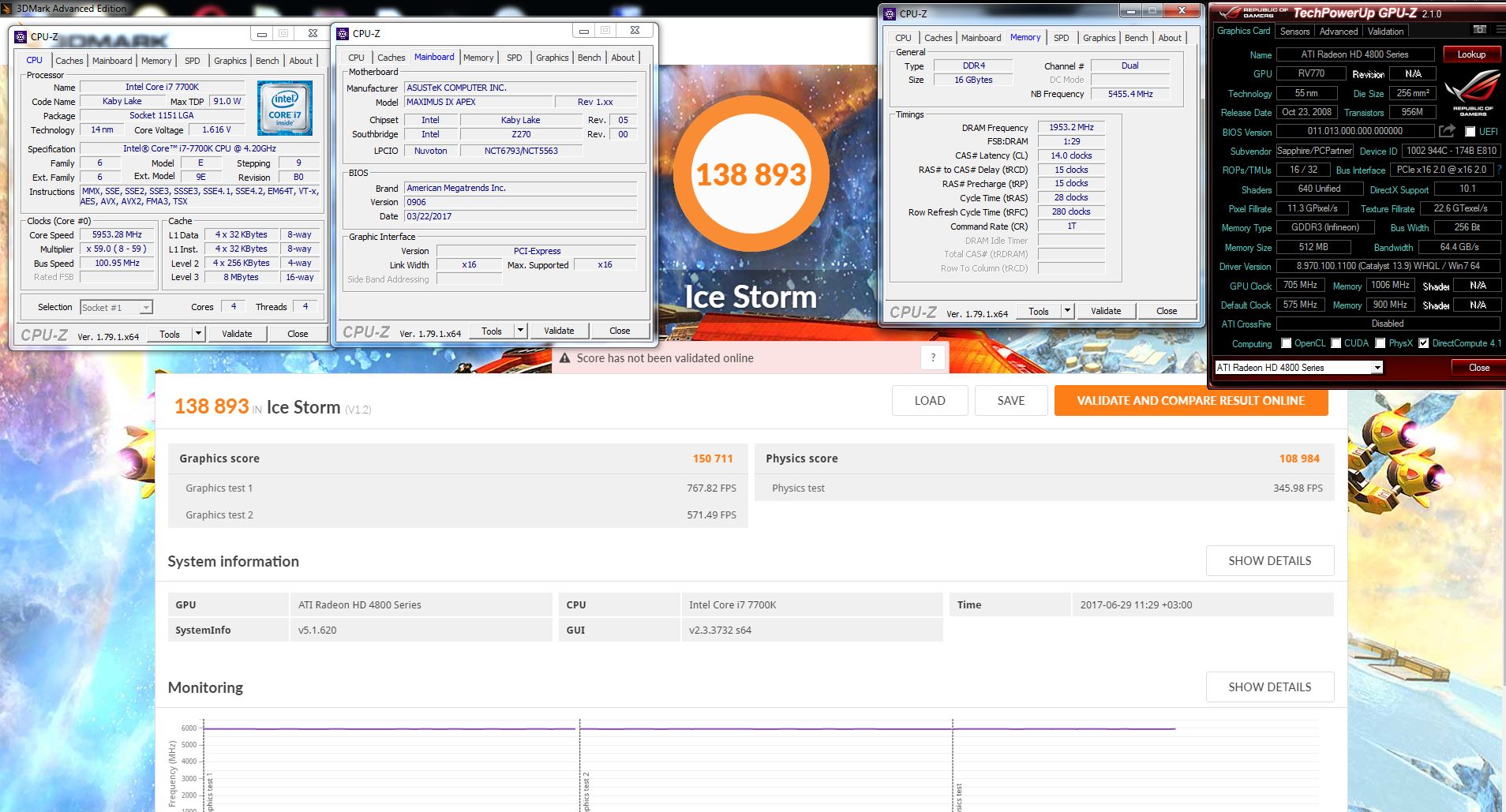
Task: Show details for System information
Action: [x=1270, y=561]
